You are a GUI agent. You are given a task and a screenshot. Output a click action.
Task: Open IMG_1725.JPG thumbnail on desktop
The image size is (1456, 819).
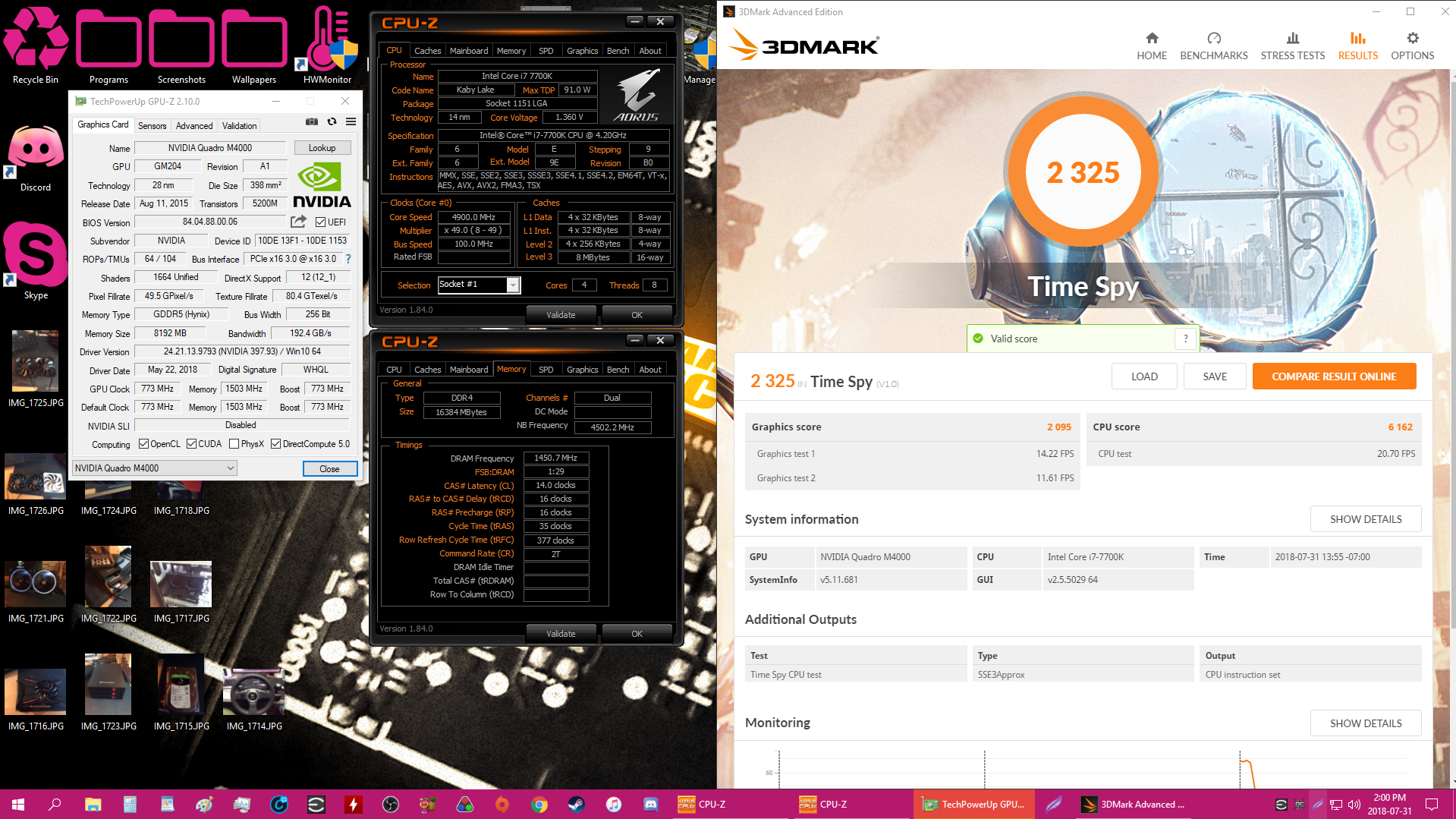35,361
